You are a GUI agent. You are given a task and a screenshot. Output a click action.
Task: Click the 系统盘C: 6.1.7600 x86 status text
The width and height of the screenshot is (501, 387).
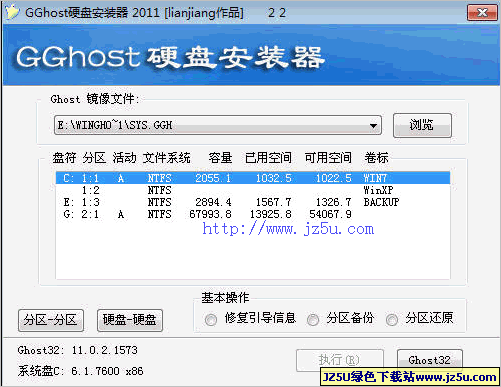[x=81, y=371]
